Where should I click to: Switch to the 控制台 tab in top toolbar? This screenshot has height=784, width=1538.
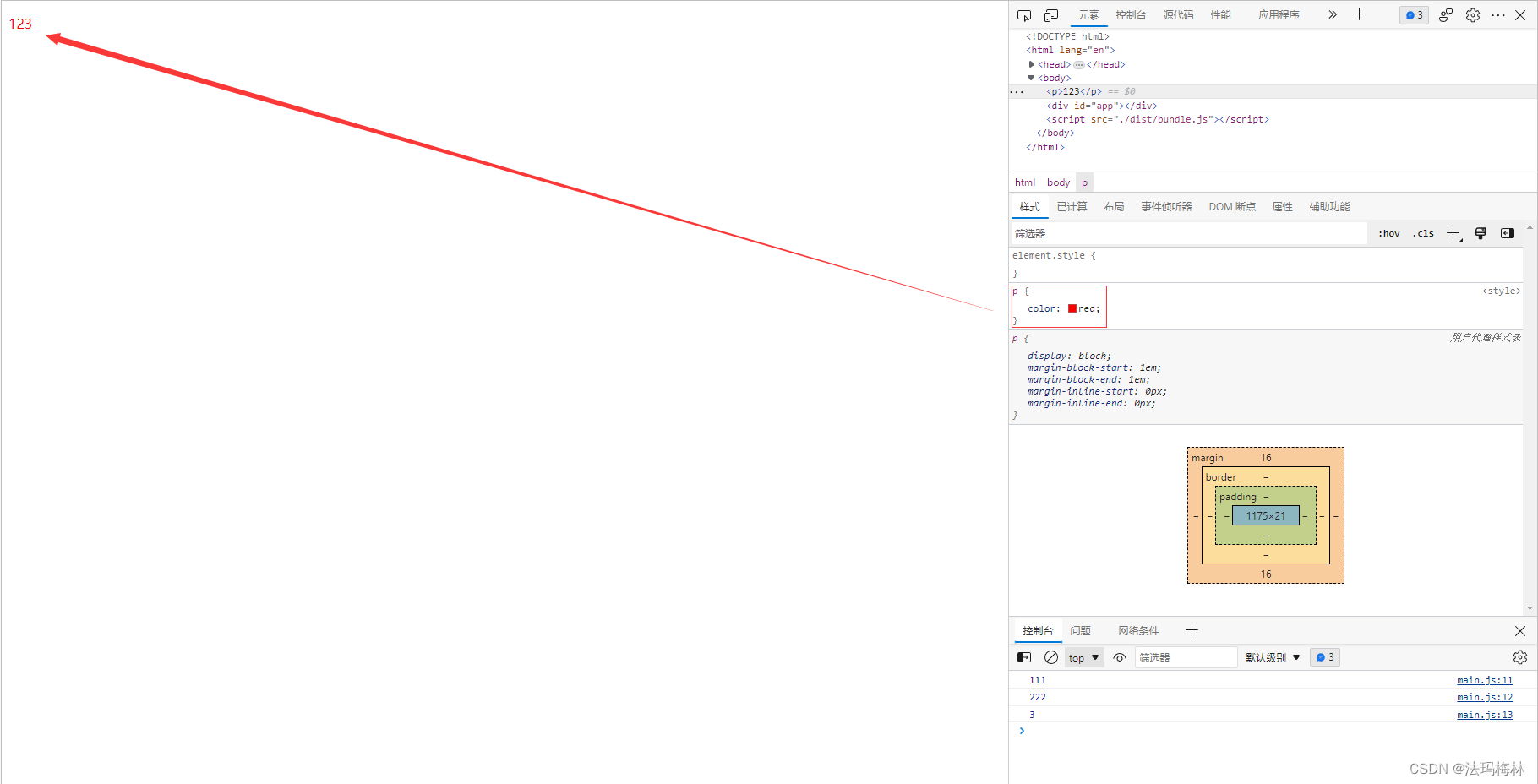(1131, 15)
